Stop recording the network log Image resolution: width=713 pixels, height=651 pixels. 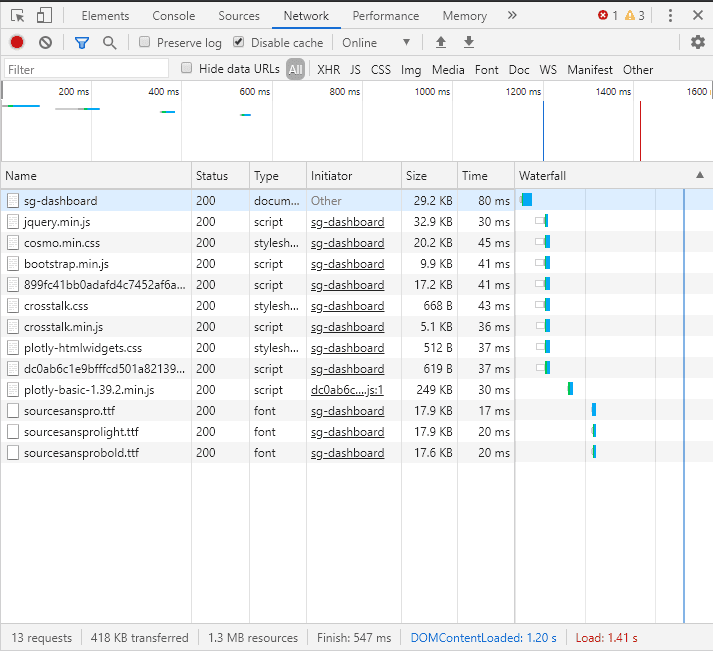(x=17, y=43)
